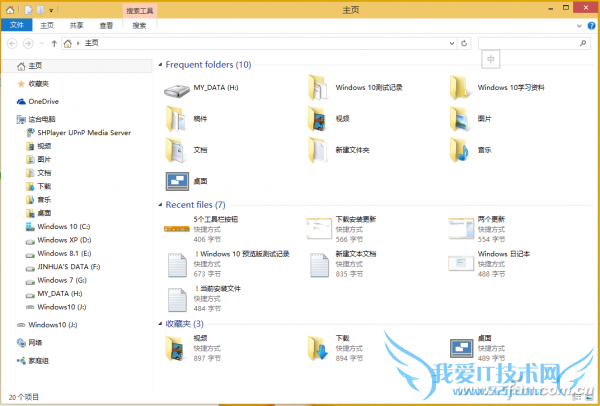Open the recent locations dropdown beside Forward
Screen dimensions: 600x406
[x=42, y=44]
